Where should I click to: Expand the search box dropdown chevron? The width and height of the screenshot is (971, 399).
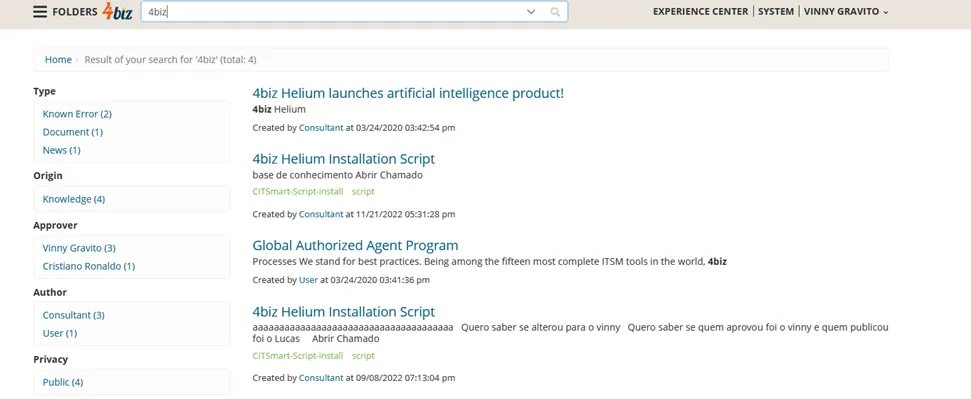coord(531,12)
